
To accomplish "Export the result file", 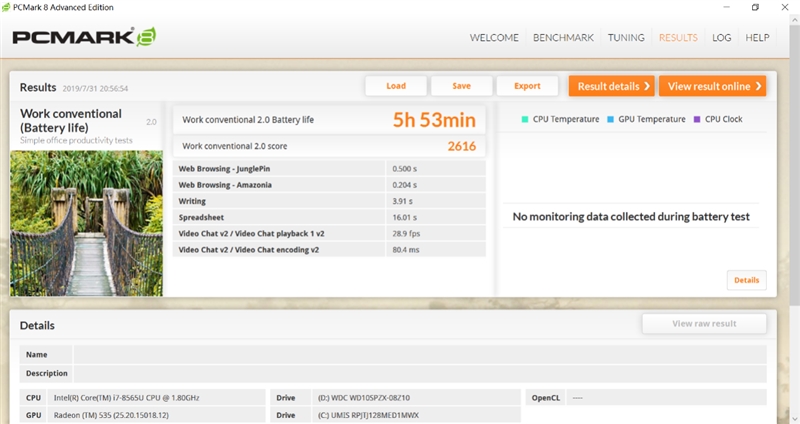I will click(x=527, y=86).
